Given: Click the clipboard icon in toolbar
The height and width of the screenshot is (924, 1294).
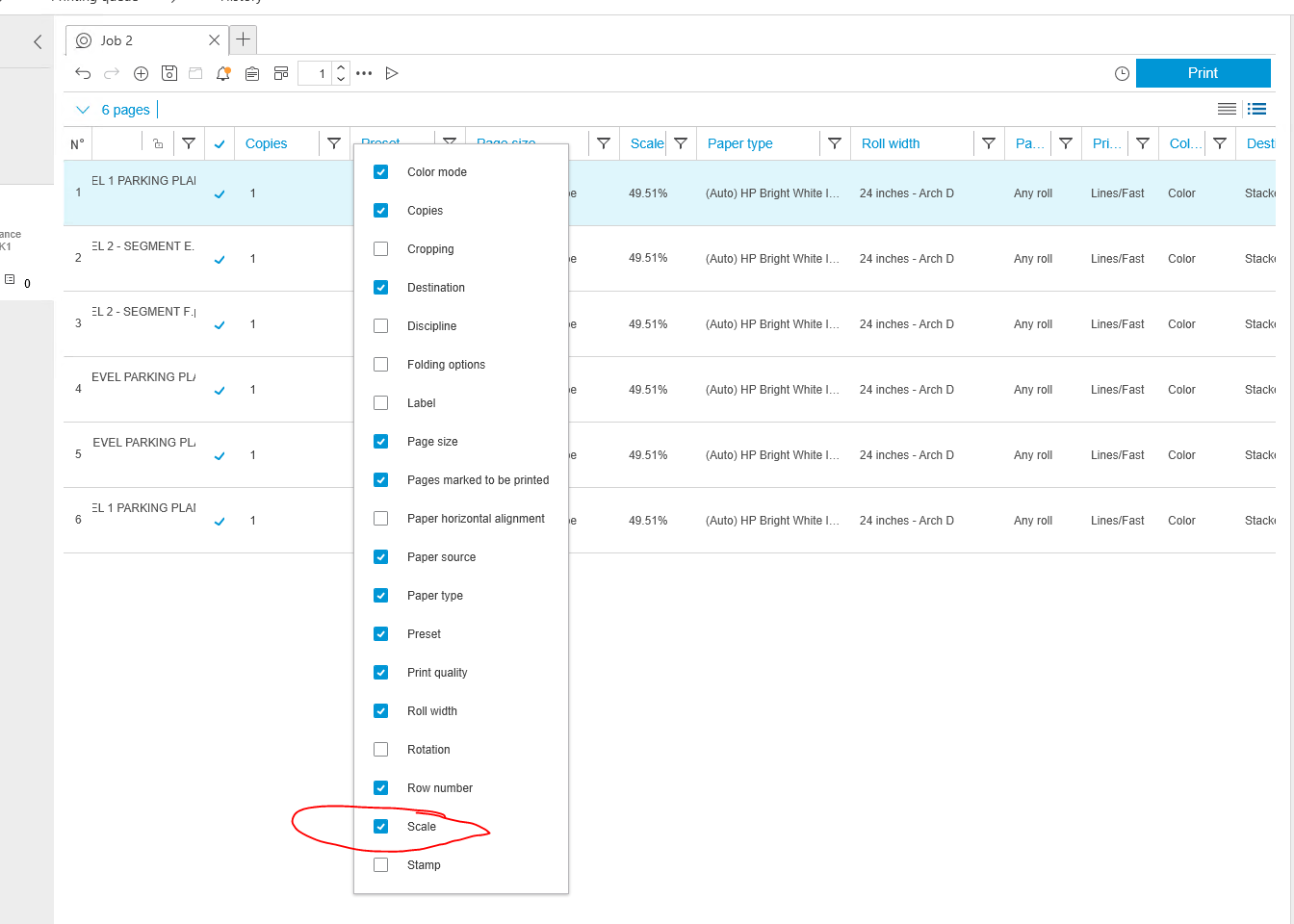Looking at the screenshot, I should pyautogui.click(x=252, y=73).
